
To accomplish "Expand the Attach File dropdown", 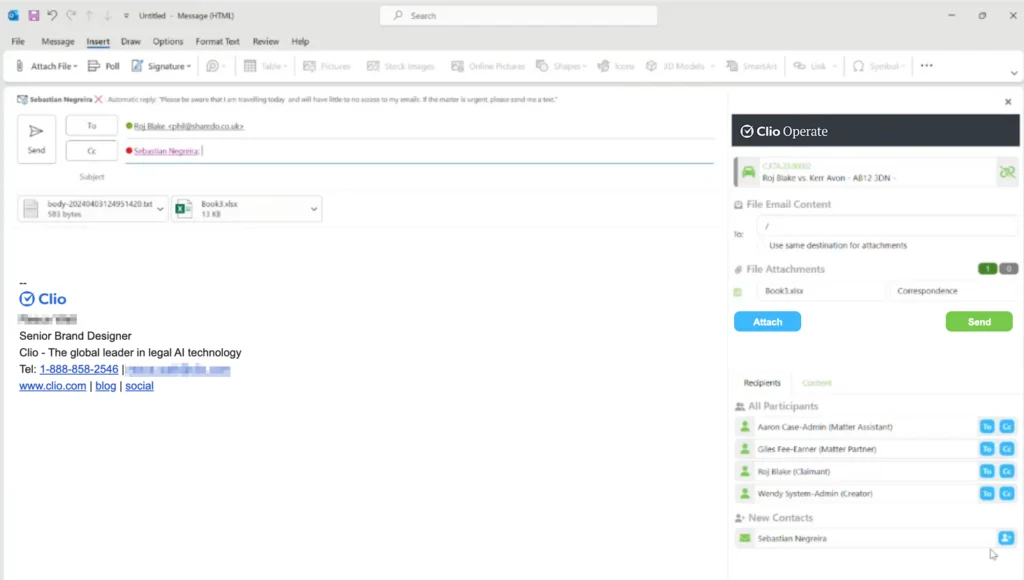I will (75, 67).
